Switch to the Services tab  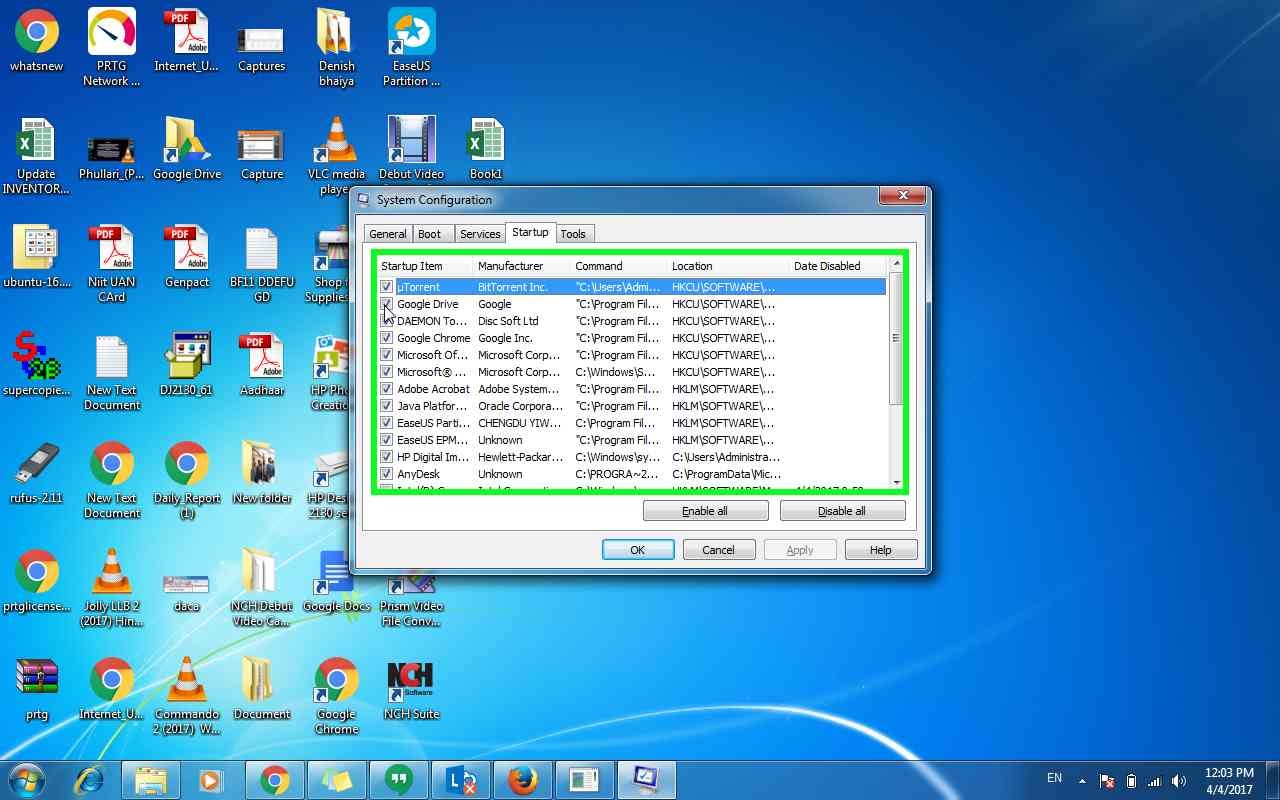(480, 233)
